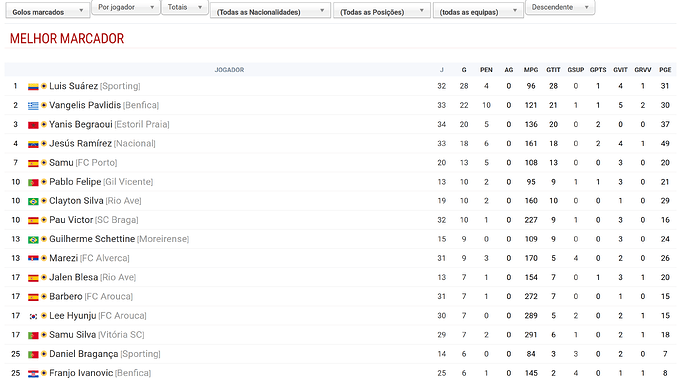This screenshot has height=378, width=690.
Task: Open Luis Suárez player page
Action: (x=73, y=86)
